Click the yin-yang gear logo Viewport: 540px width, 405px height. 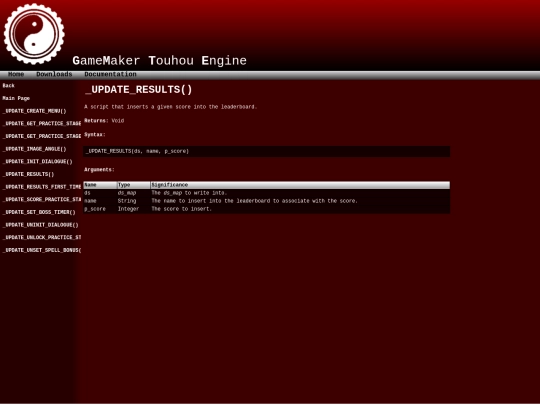(34, 34)
